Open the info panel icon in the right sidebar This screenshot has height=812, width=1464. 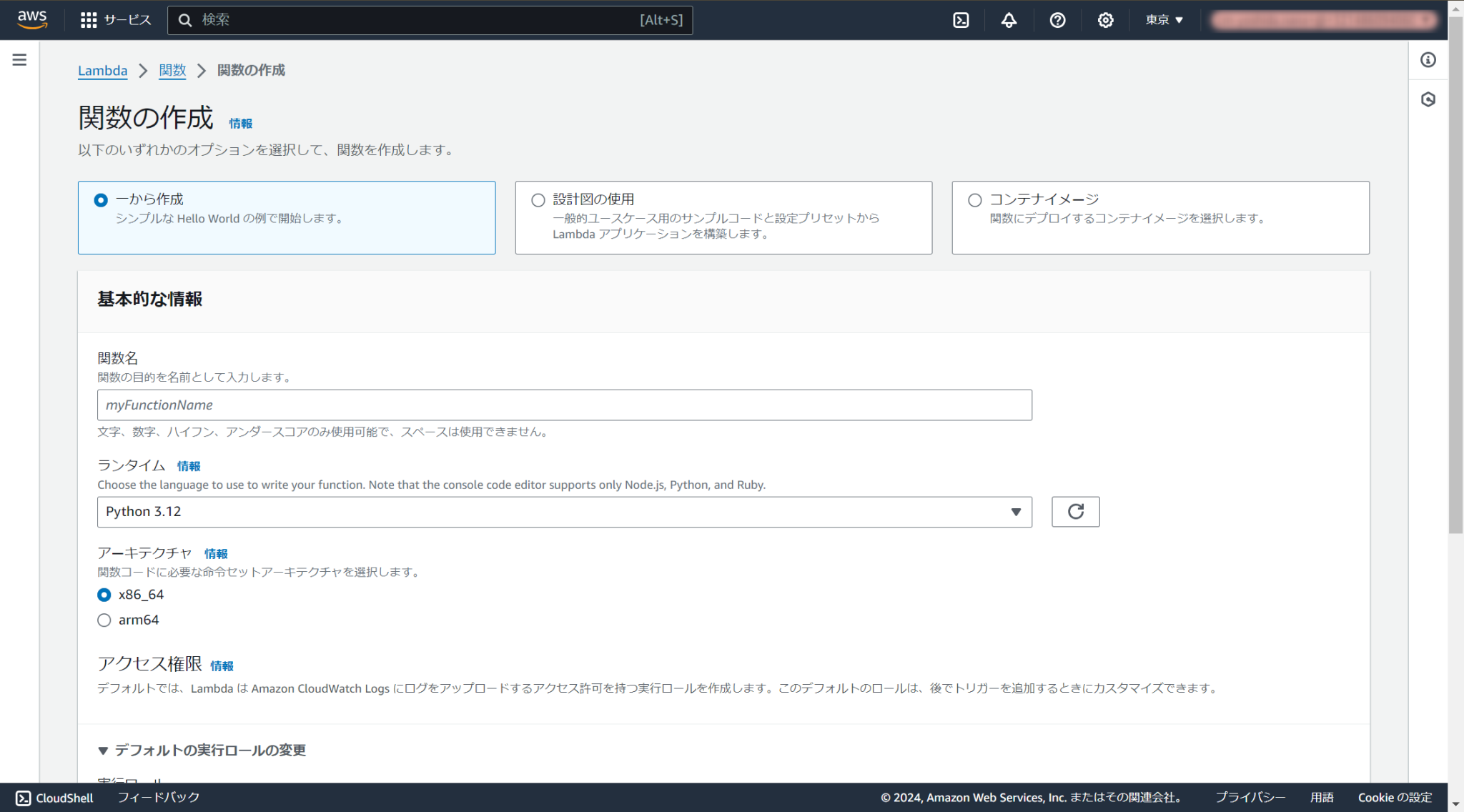pyautogui.click(x=1428, y=60)
